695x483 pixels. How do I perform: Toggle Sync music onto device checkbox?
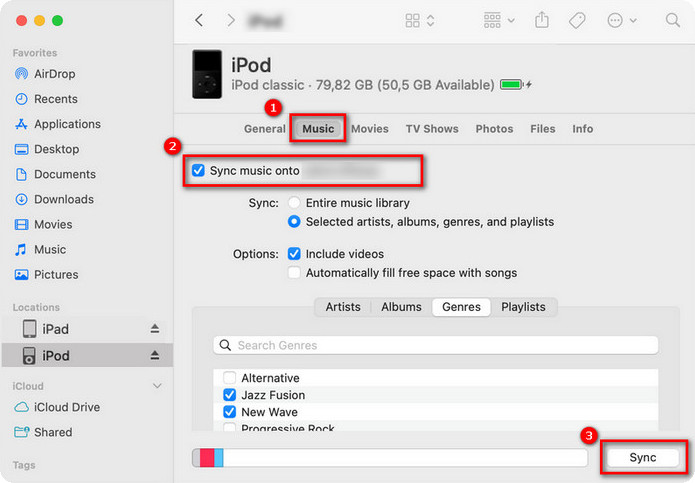198,170
